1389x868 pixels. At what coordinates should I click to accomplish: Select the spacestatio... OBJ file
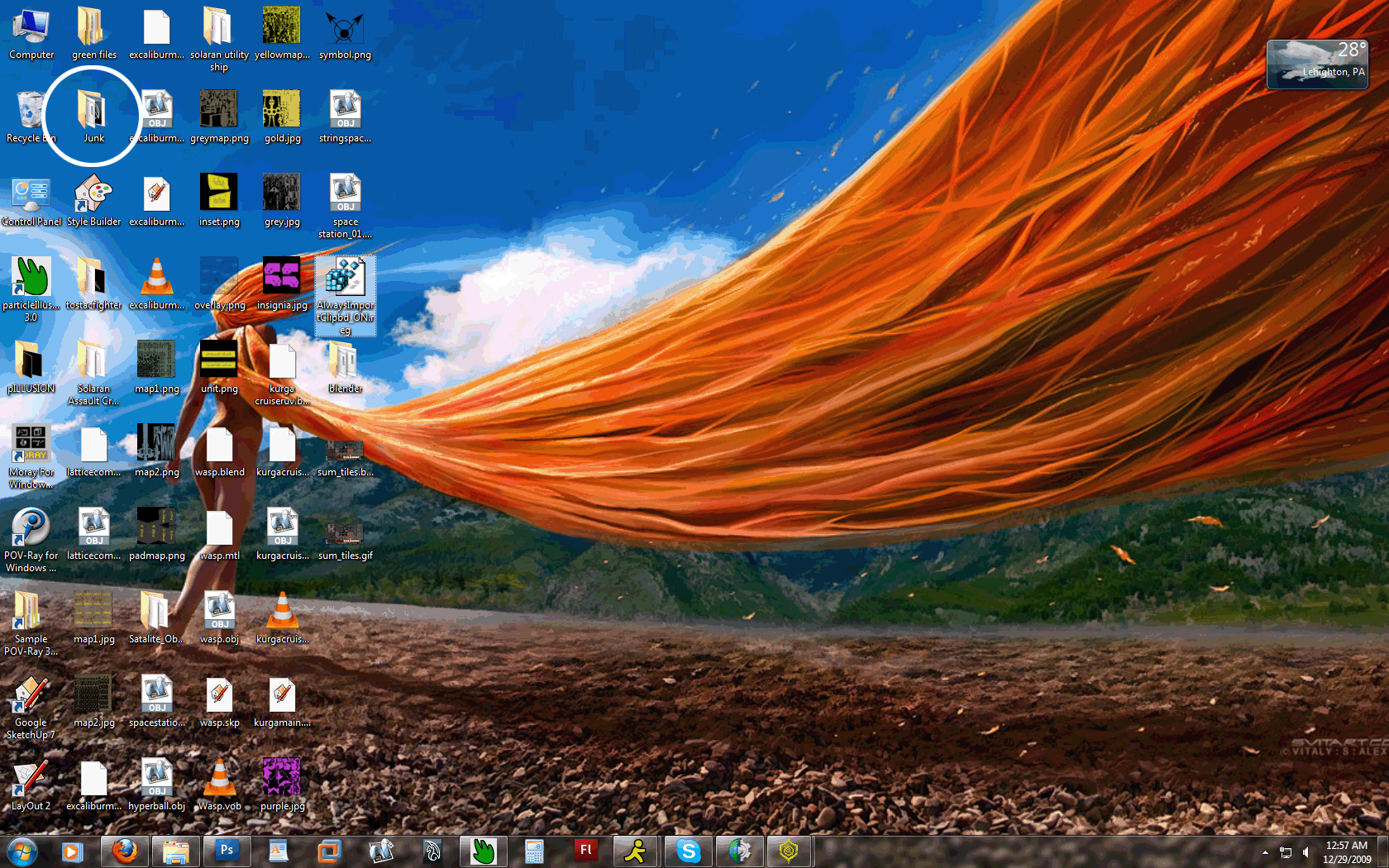click(156, 702)
